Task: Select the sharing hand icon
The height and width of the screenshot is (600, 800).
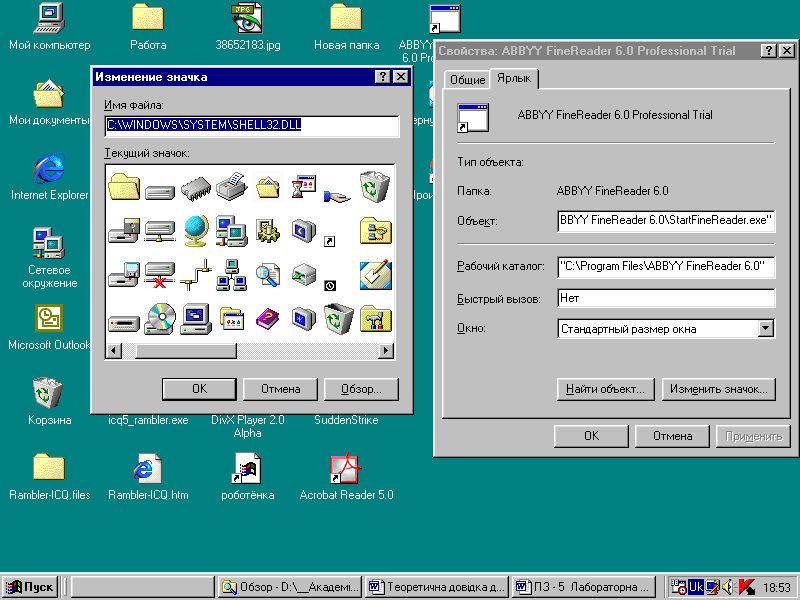Action: (337, 195)
